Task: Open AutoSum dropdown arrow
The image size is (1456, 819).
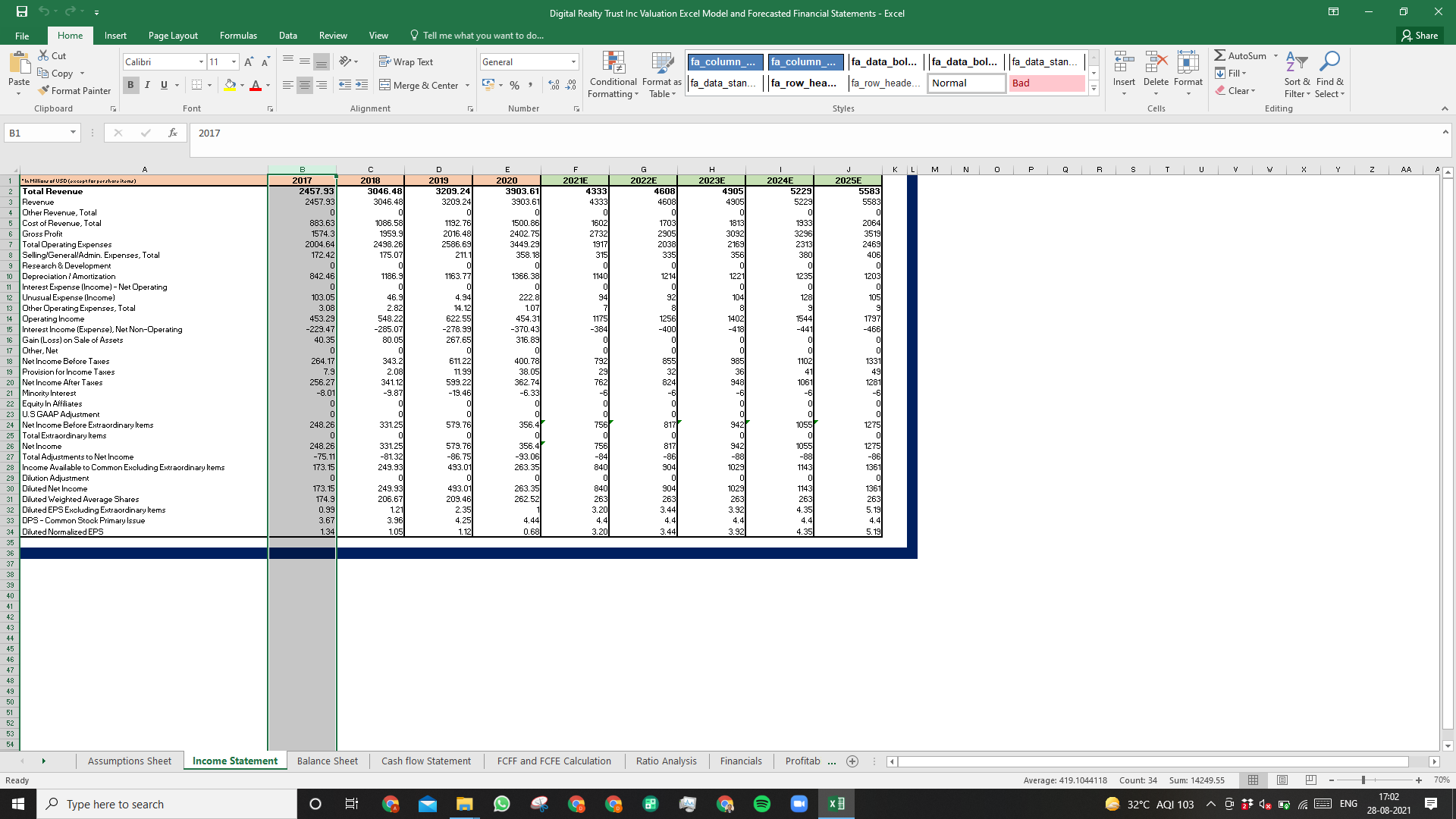Action: (x=1276, y=56)
